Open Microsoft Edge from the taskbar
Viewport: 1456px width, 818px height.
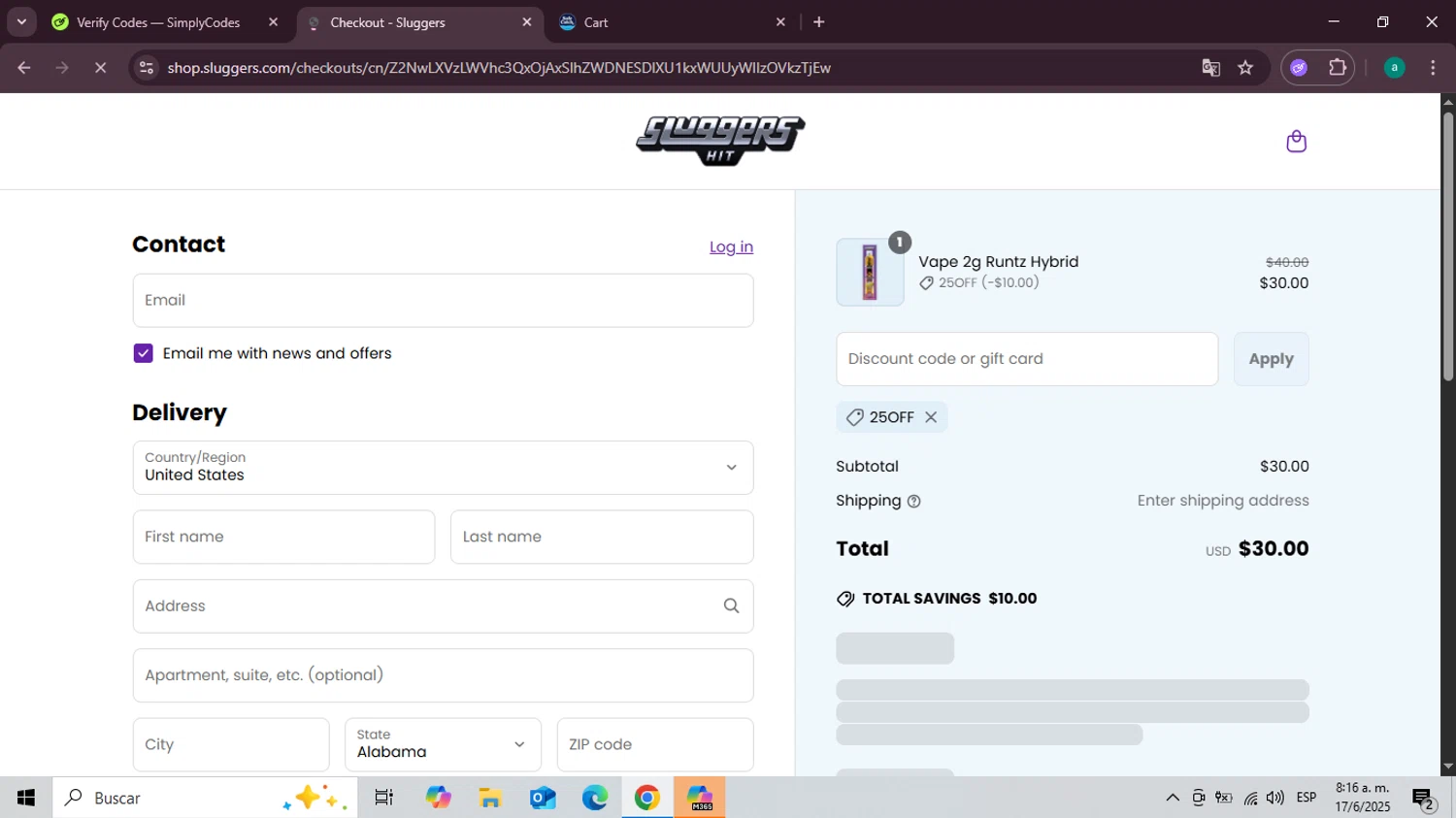595,798
